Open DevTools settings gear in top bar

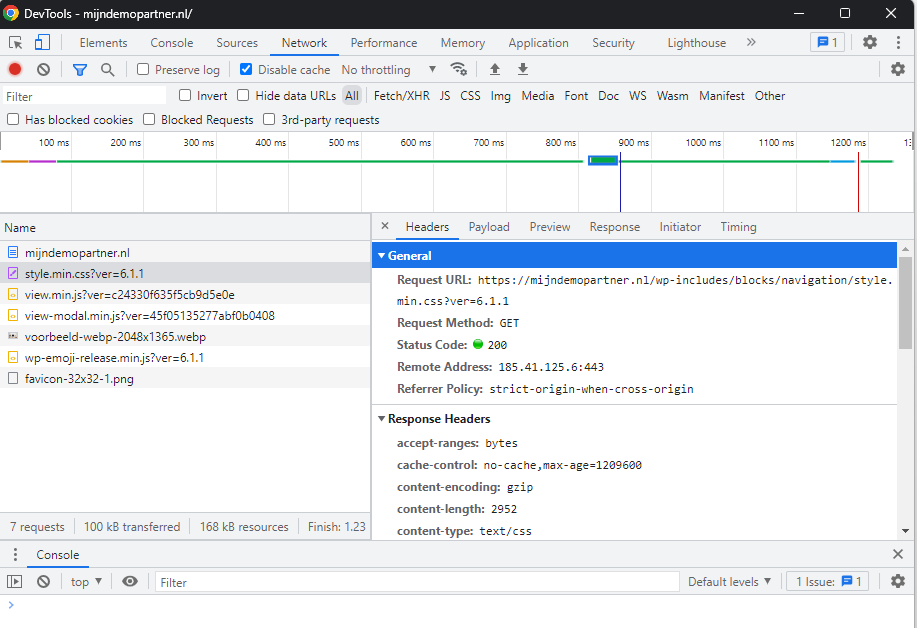point(870,42)
